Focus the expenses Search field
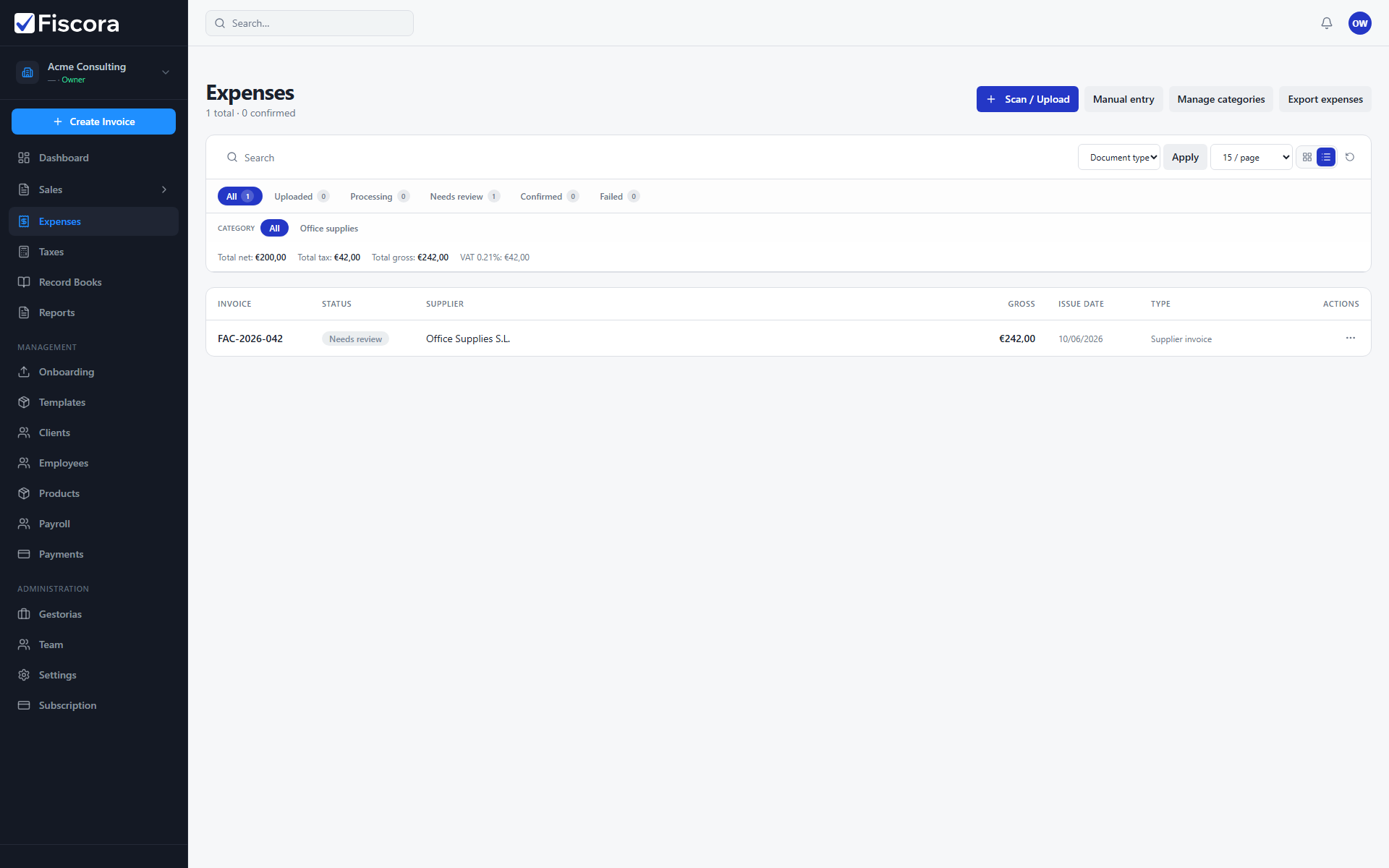The height and width of the screenshot is (868, 1389). pyautogui.click(x=644, y=157)
